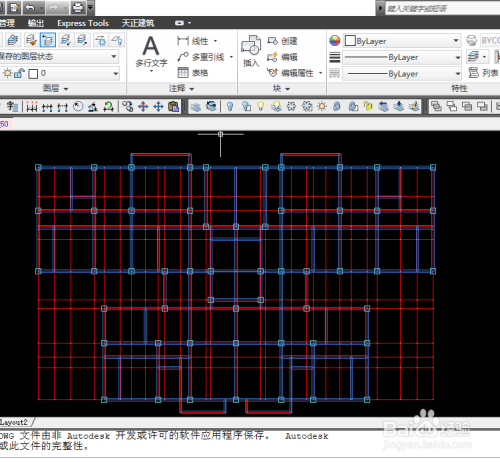Open the ByLayer color dropdown

click(x=402, y=41)
